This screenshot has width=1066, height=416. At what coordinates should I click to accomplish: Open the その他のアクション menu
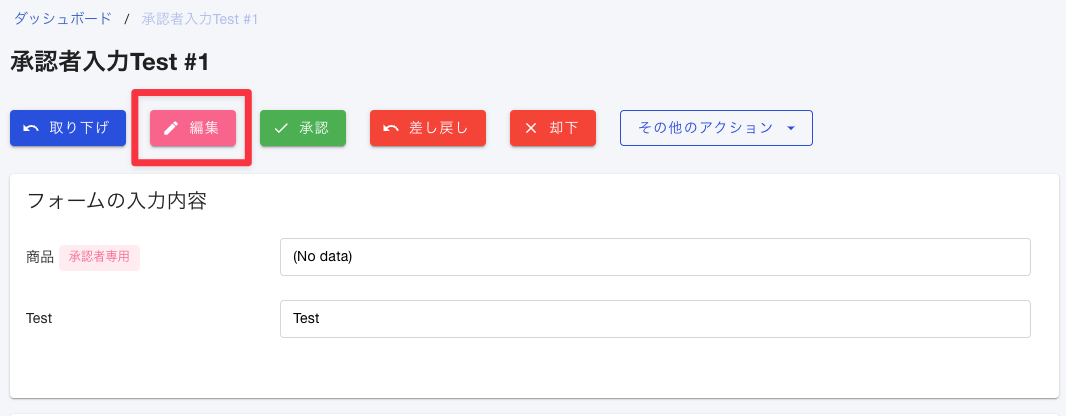(716, 128)
